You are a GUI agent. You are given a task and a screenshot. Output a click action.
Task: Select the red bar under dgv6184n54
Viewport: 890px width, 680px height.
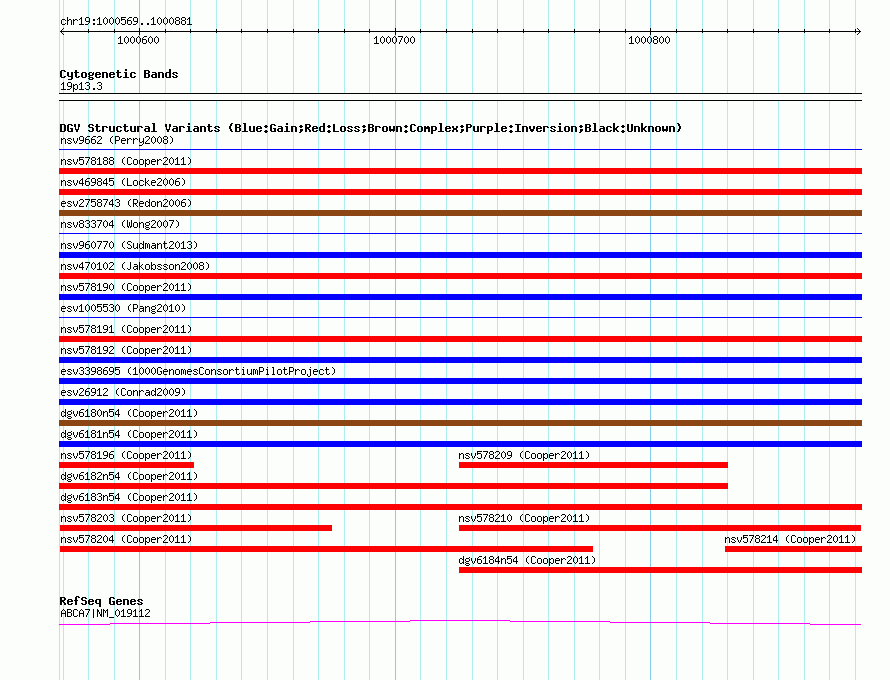click(660, 570)
